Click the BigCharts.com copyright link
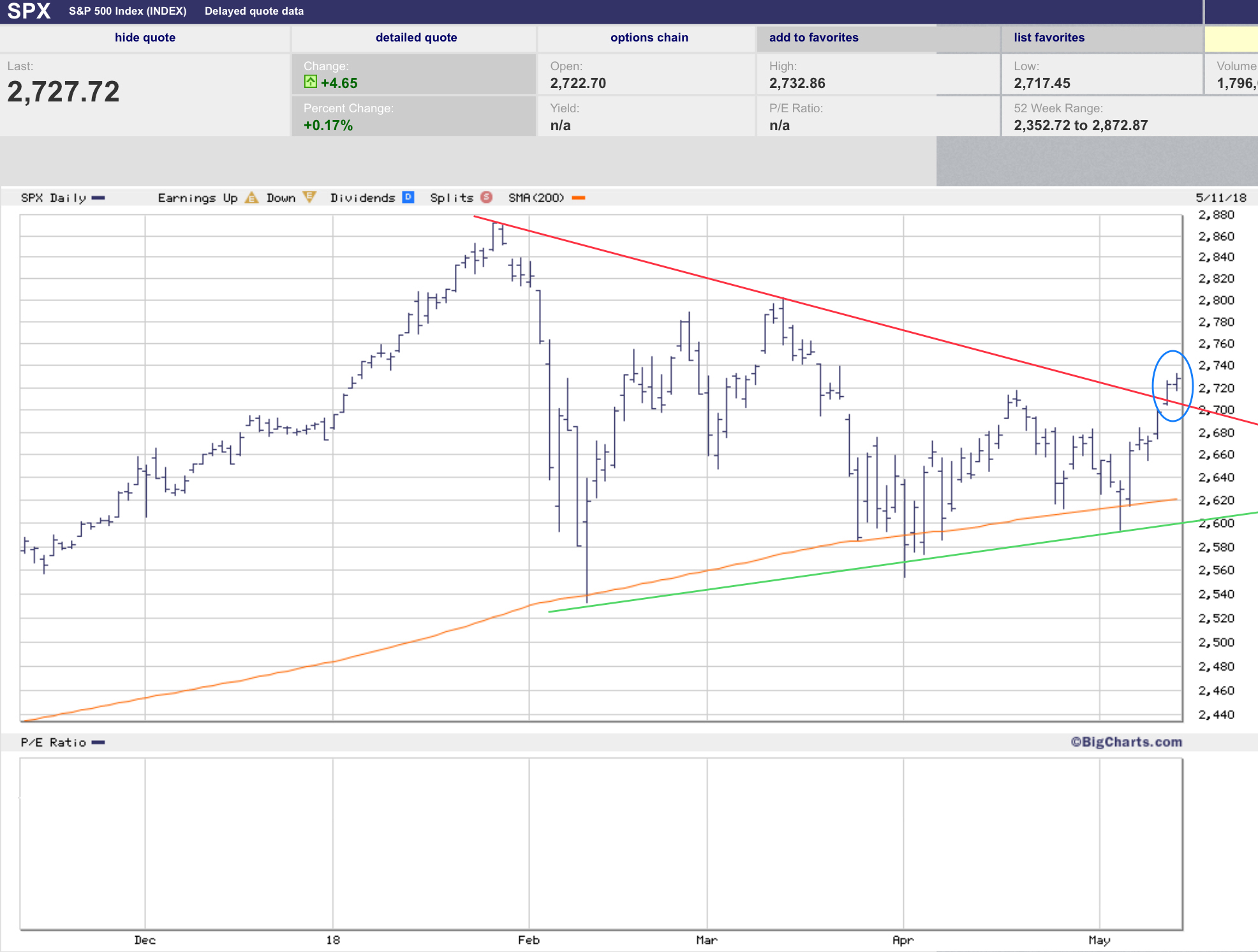The image size is (1258, 952). 1126,742
